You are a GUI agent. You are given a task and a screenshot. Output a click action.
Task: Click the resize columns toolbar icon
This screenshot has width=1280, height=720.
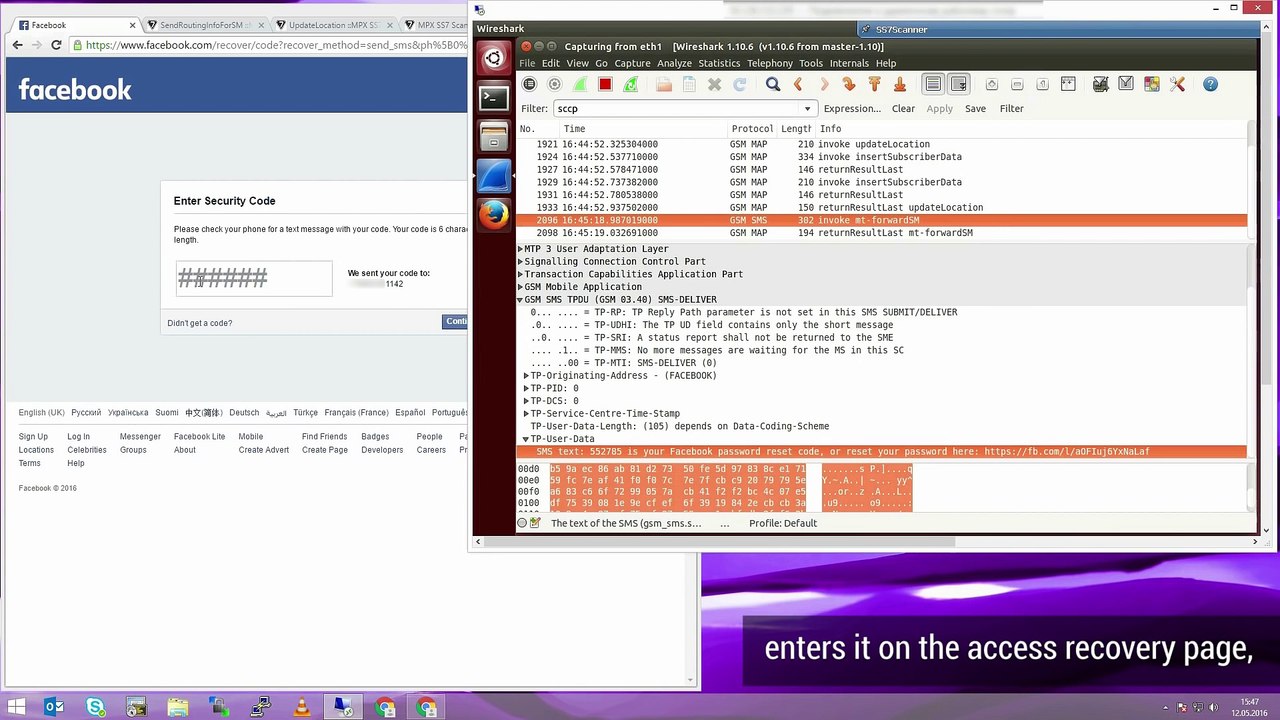(1068, 85)
